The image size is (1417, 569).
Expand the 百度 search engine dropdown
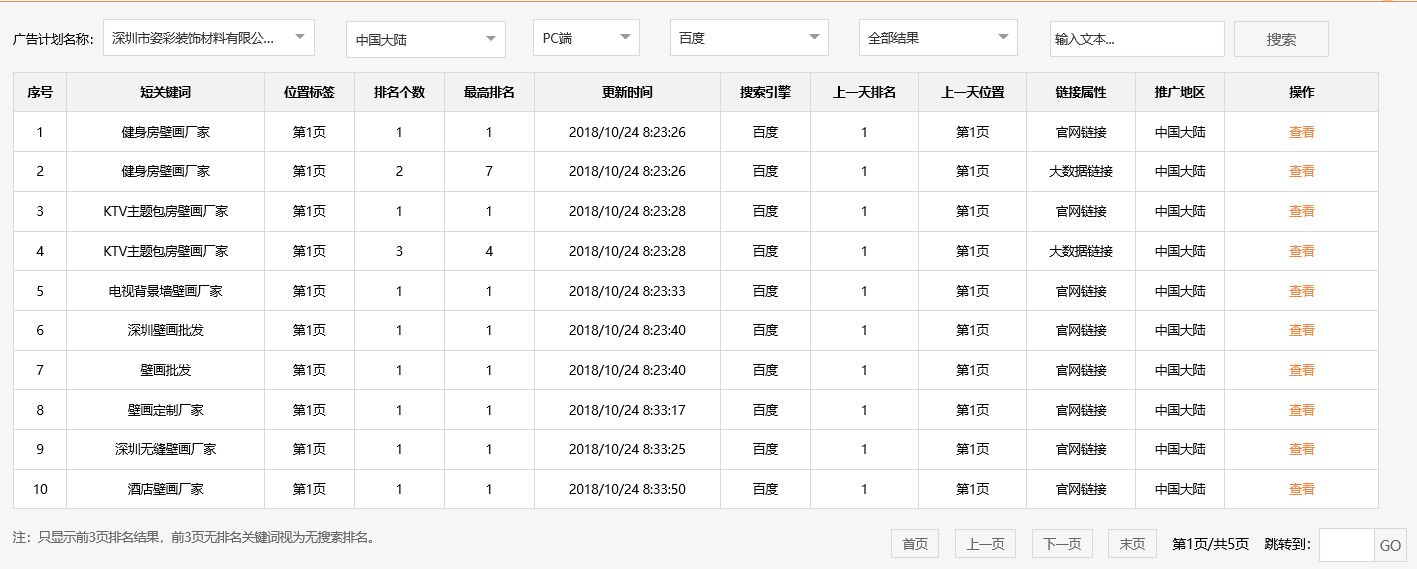pos(749,38)
